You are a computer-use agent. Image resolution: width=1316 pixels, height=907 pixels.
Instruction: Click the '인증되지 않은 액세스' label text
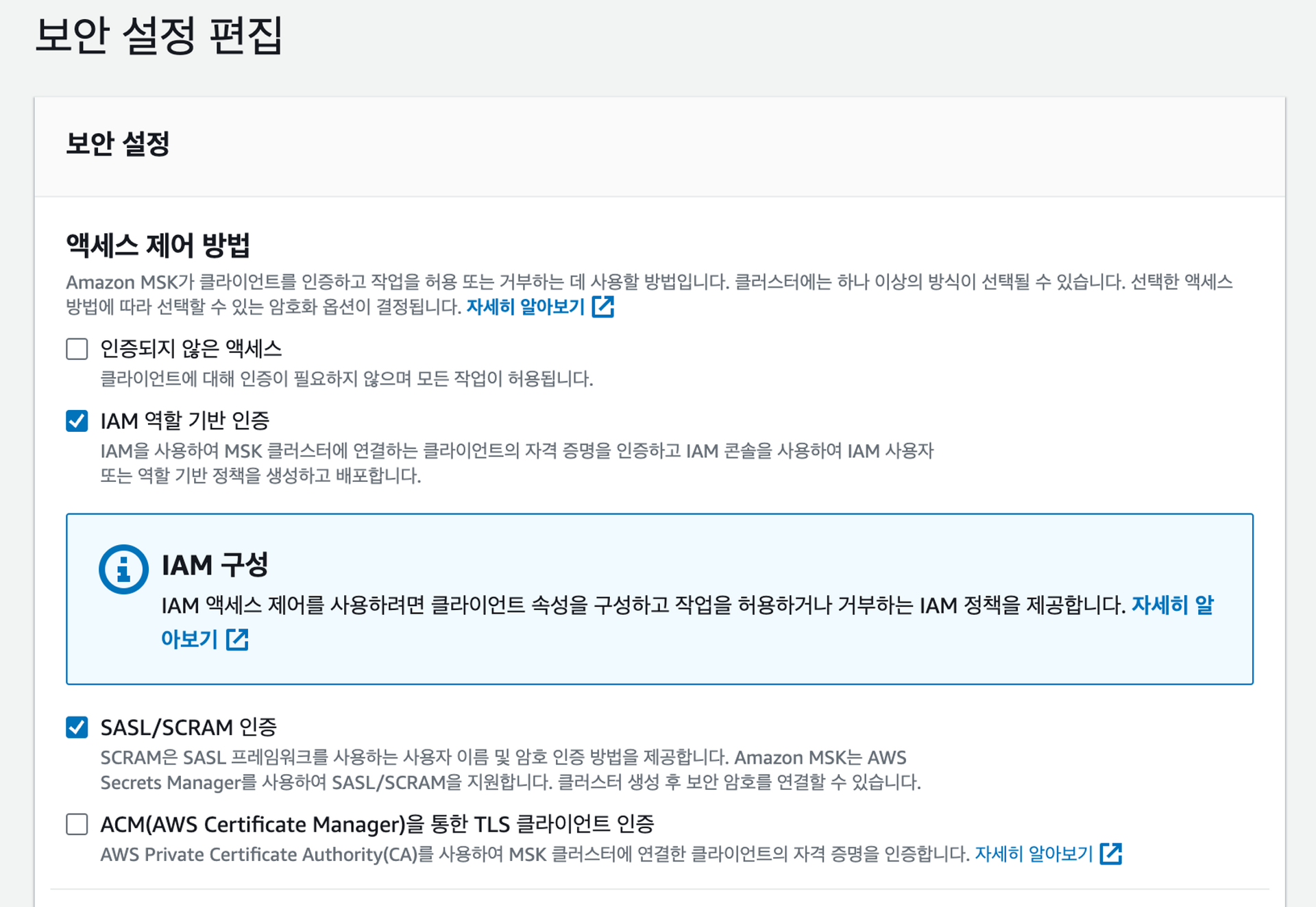[191, 349]
